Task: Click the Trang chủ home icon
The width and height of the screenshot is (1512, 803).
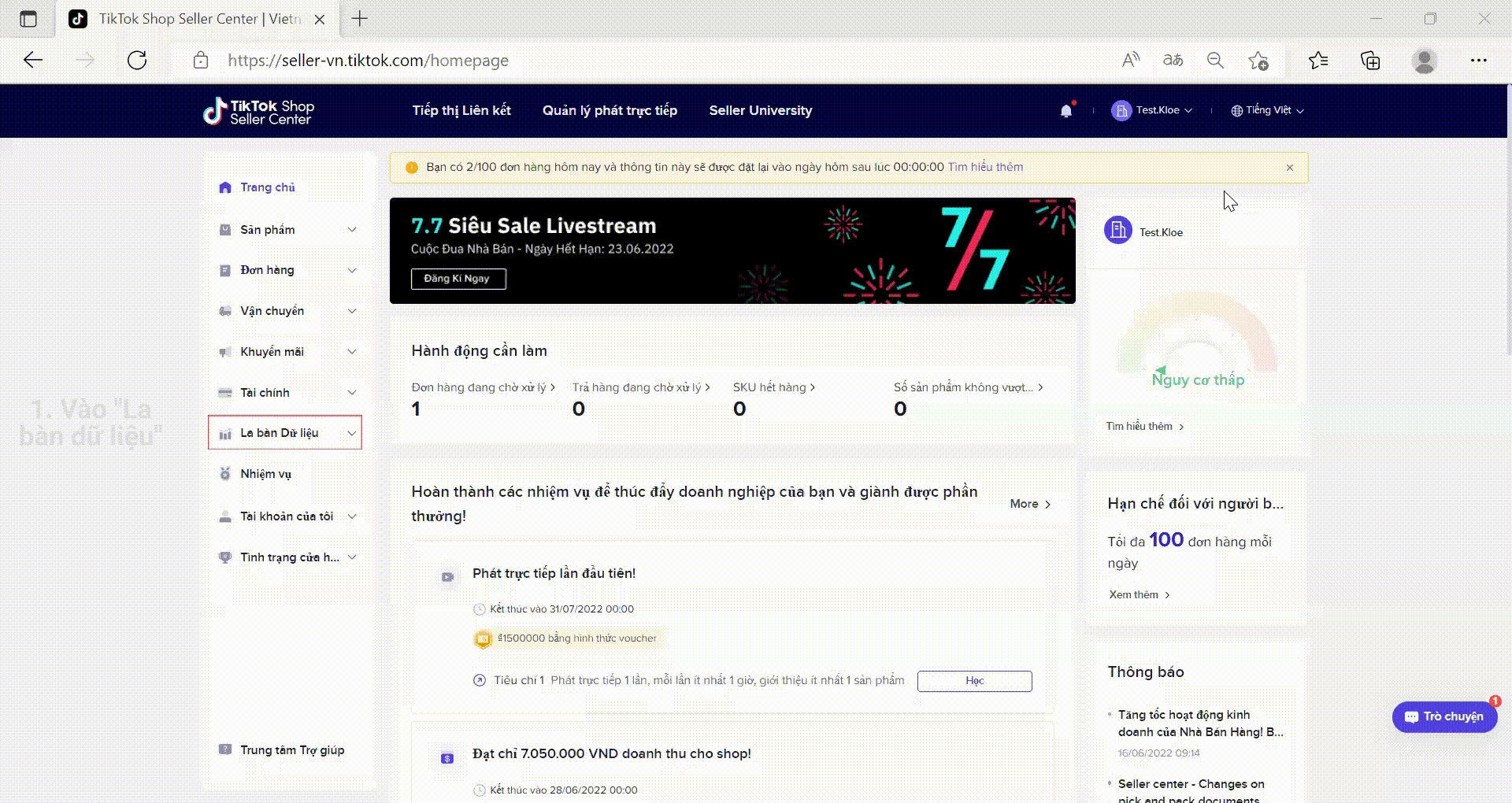Action: [x=225, y=187]
